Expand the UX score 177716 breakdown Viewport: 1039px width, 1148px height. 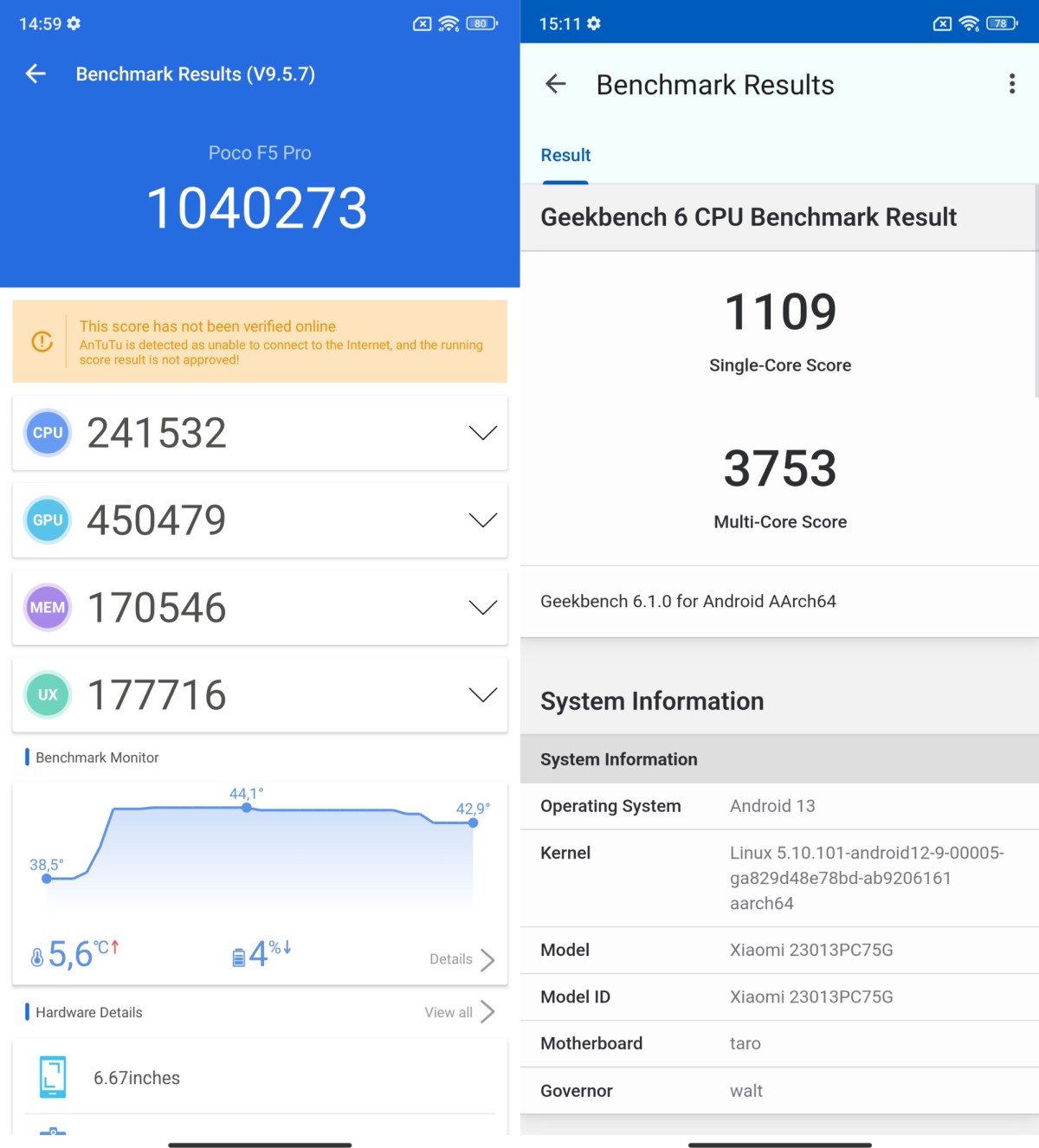[482, 695]
